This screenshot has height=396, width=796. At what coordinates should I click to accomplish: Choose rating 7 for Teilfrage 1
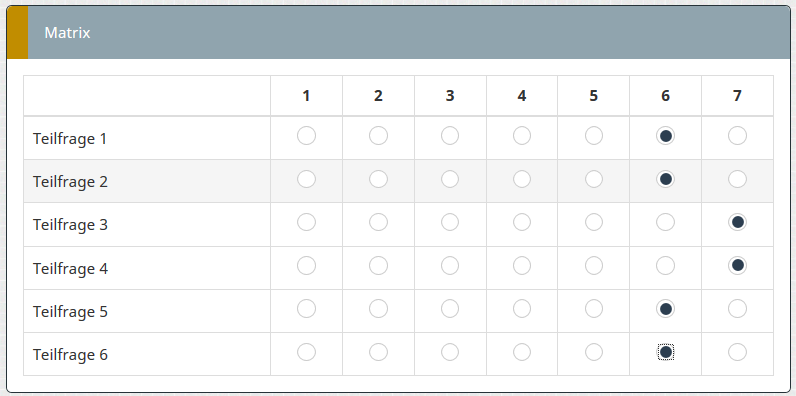point(737,136)
